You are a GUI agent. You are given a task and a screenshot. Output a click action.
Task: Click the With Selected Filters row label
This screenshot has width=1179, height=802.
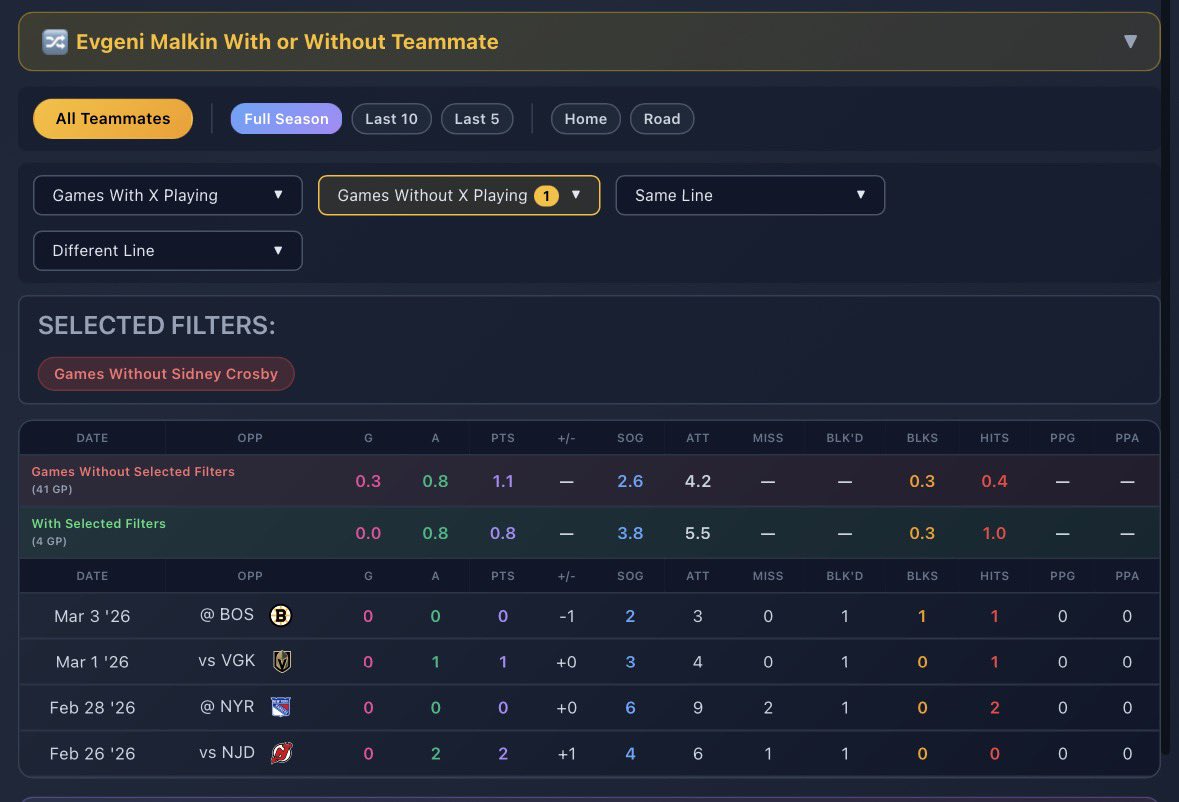(x=99, y=523)
